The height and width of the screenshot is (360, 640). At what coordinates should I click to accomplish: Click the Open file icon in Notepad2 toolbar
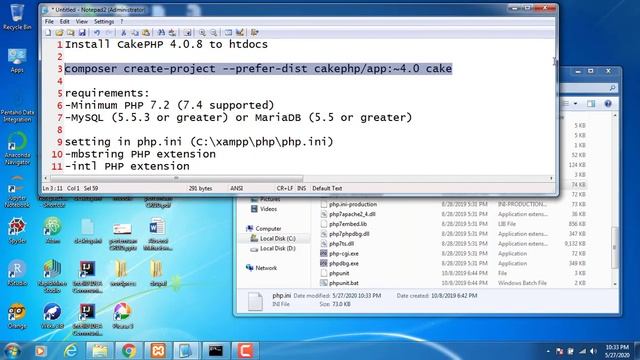[60, 33]
